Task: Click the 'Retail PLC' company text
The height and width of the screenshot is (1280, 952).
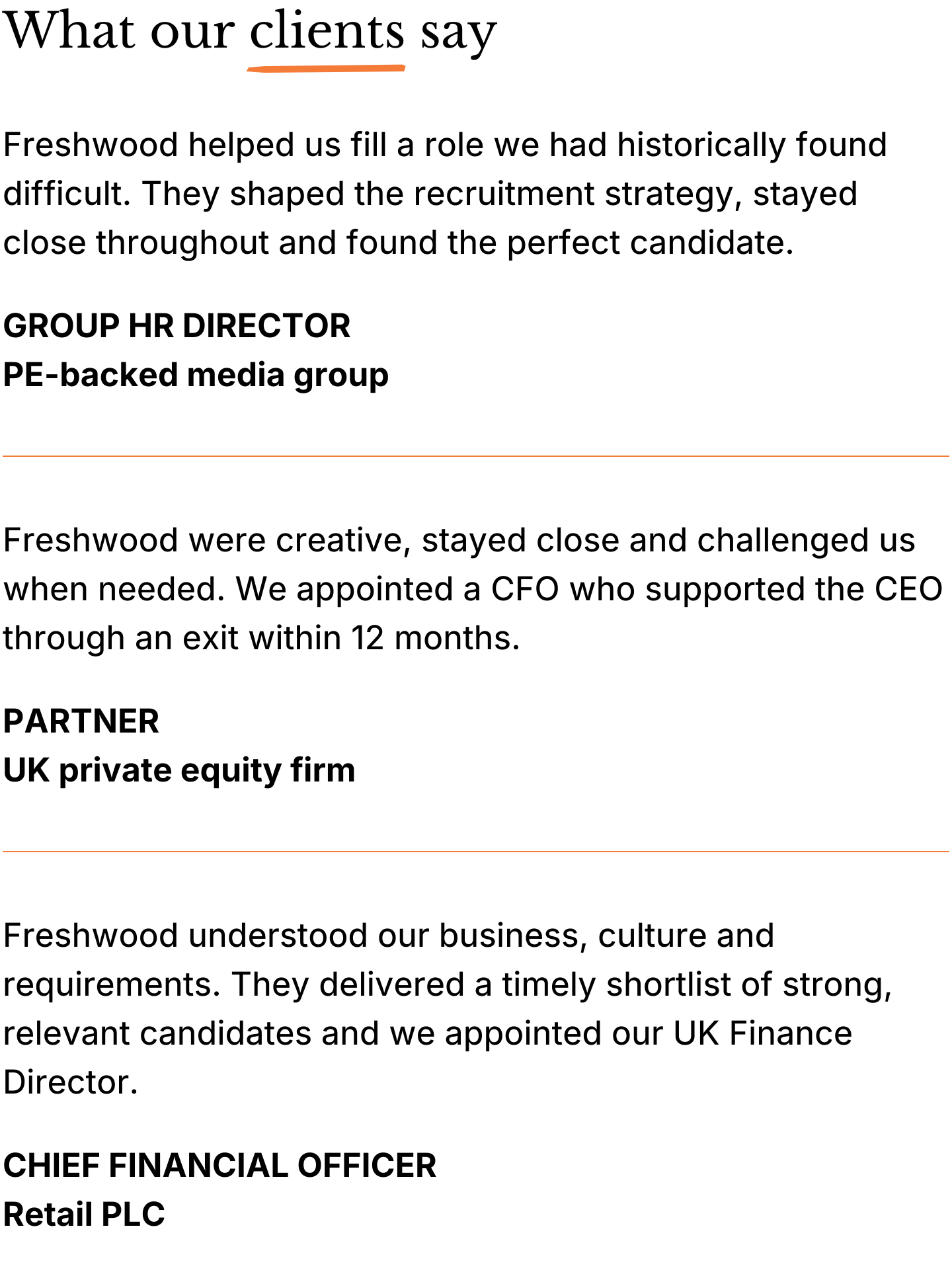Action: click(x=84, y=1215)
